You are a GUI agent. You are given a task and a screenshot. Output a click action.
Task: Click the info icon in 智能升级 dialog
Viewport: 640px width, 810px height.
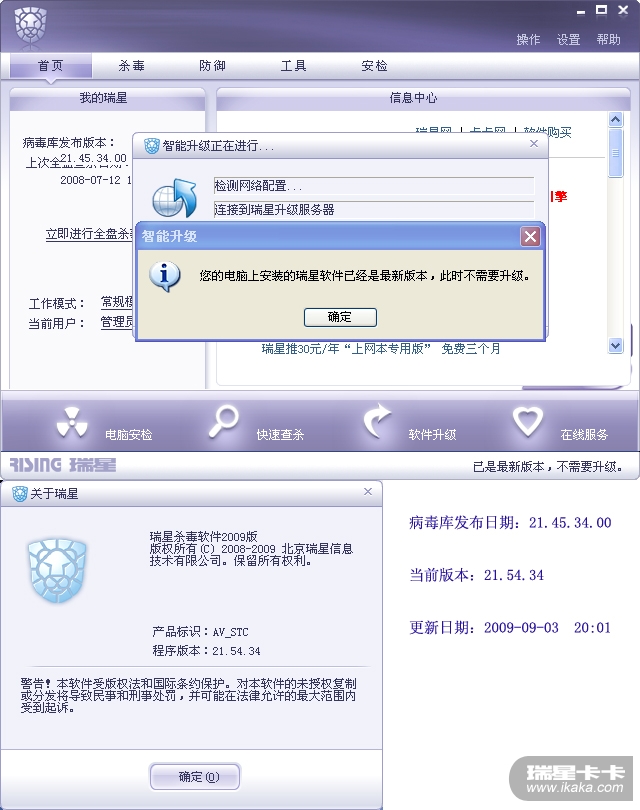click(x=165, y=276)
